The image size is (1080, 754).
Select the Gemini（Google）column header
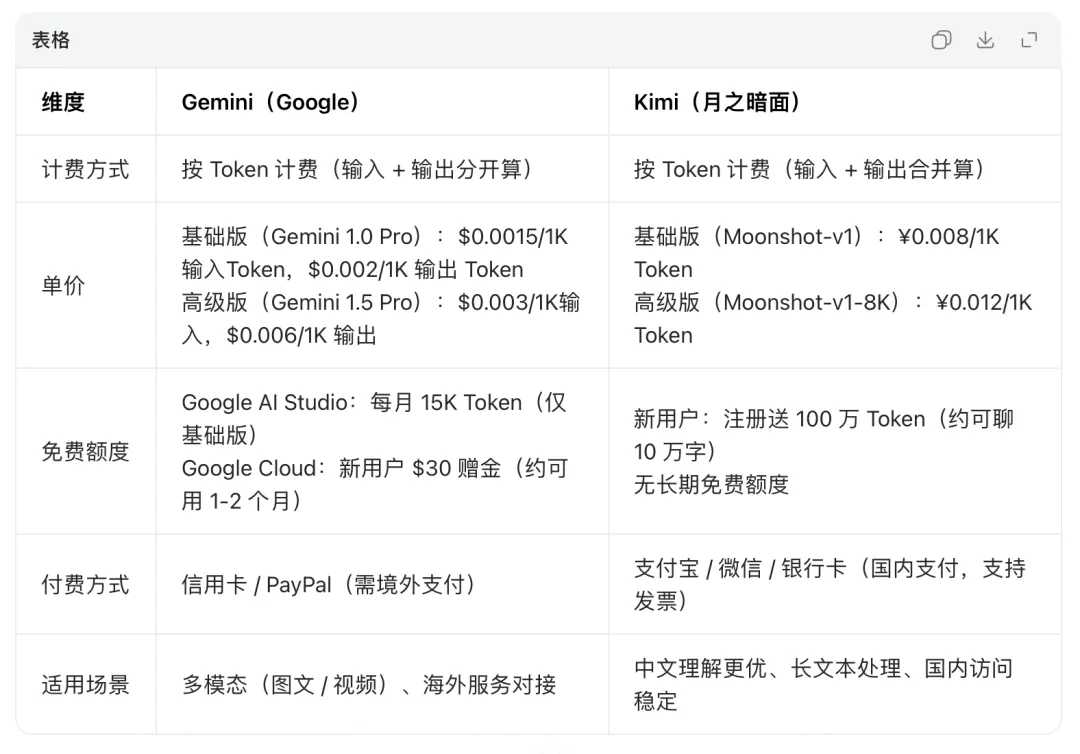pos(270,102)
